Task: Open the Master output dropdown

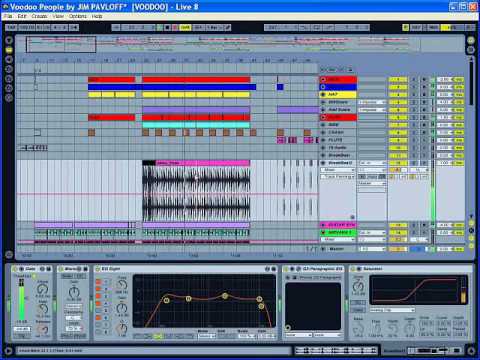Action: 372,249
